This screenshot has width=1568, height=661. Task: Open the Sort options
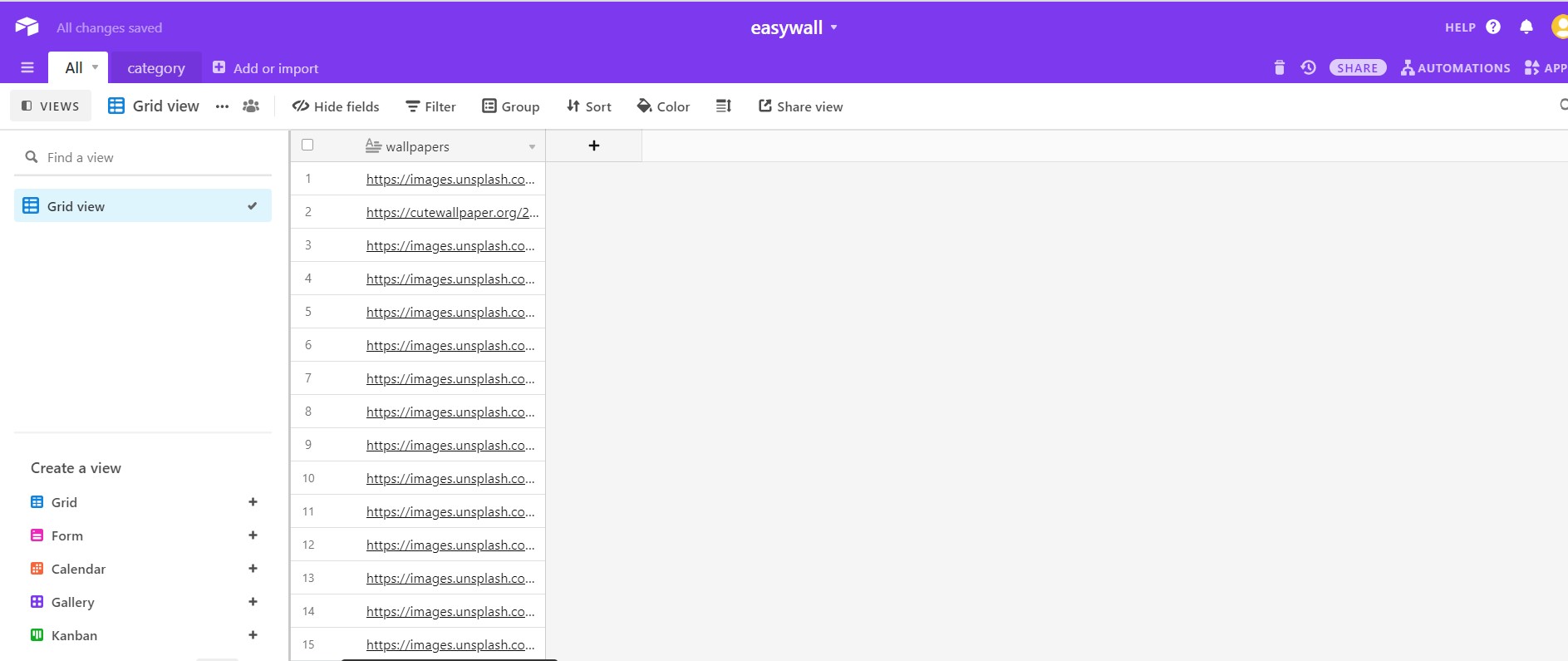pyautogui.click(x=589, y=106)
